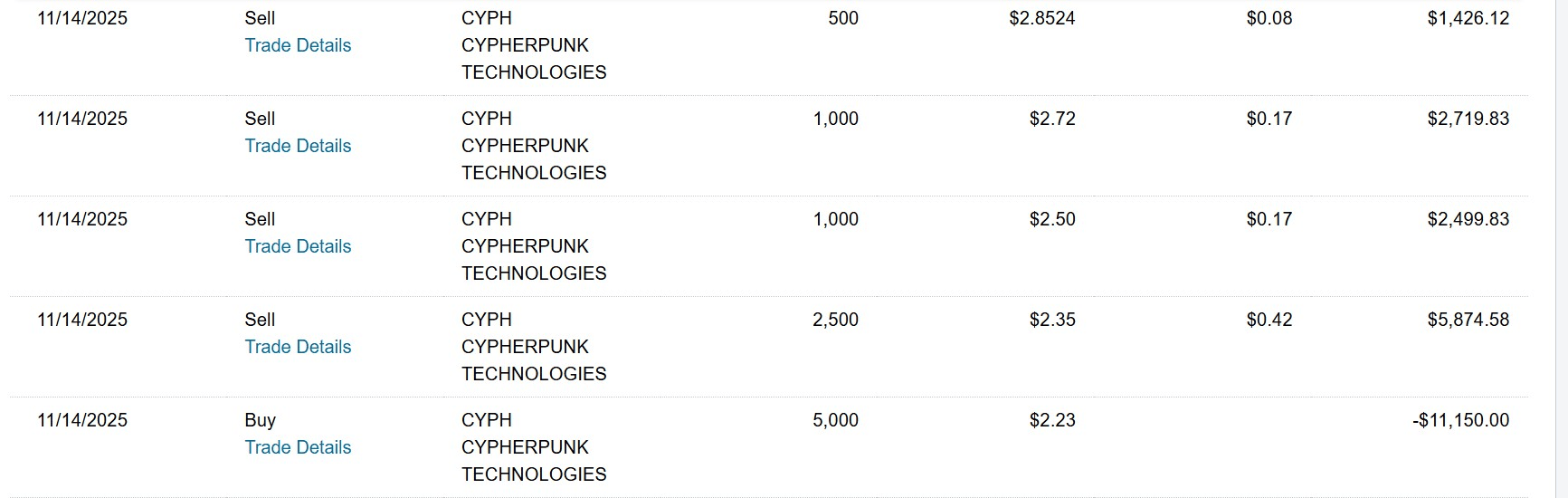Viewport: 1568px width, 498px height.
Task: Select the $5,874.58 amount value
Action: tap(1468, 320)
